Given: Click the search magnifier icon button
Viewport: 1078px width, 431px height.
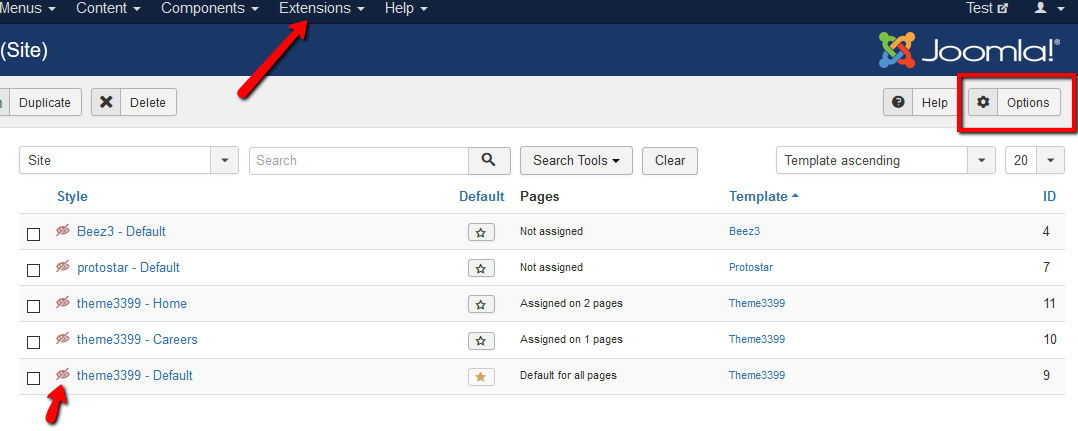Looking at the screenshot, I should tap(489, 160).
